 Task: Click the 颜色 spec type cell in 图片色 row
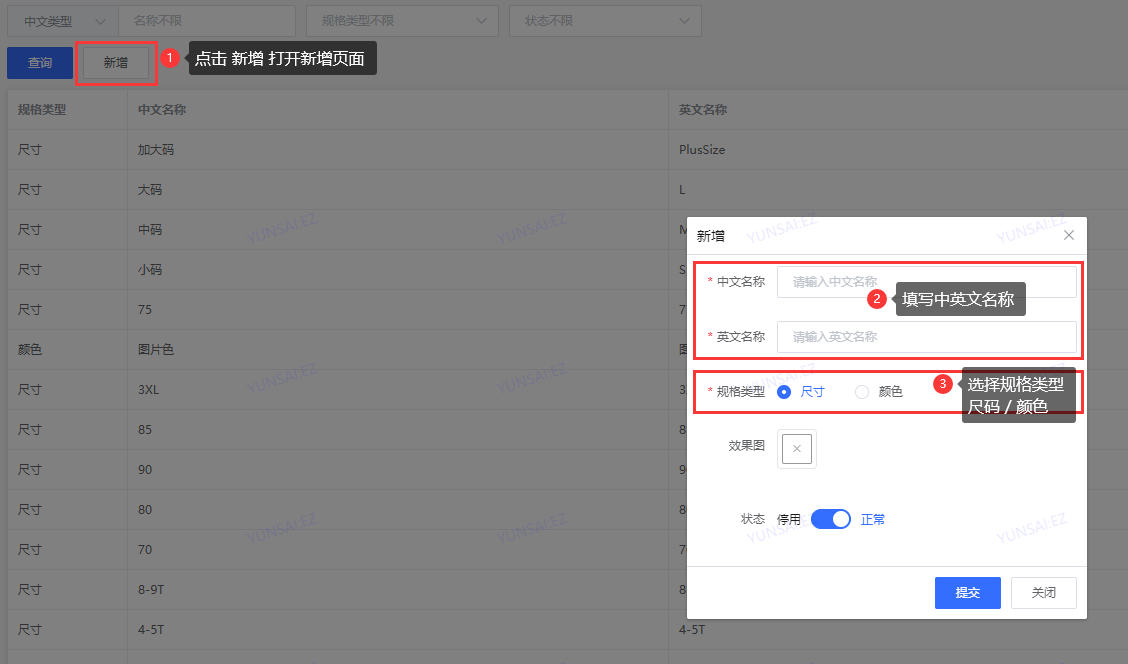click(67, 350)
